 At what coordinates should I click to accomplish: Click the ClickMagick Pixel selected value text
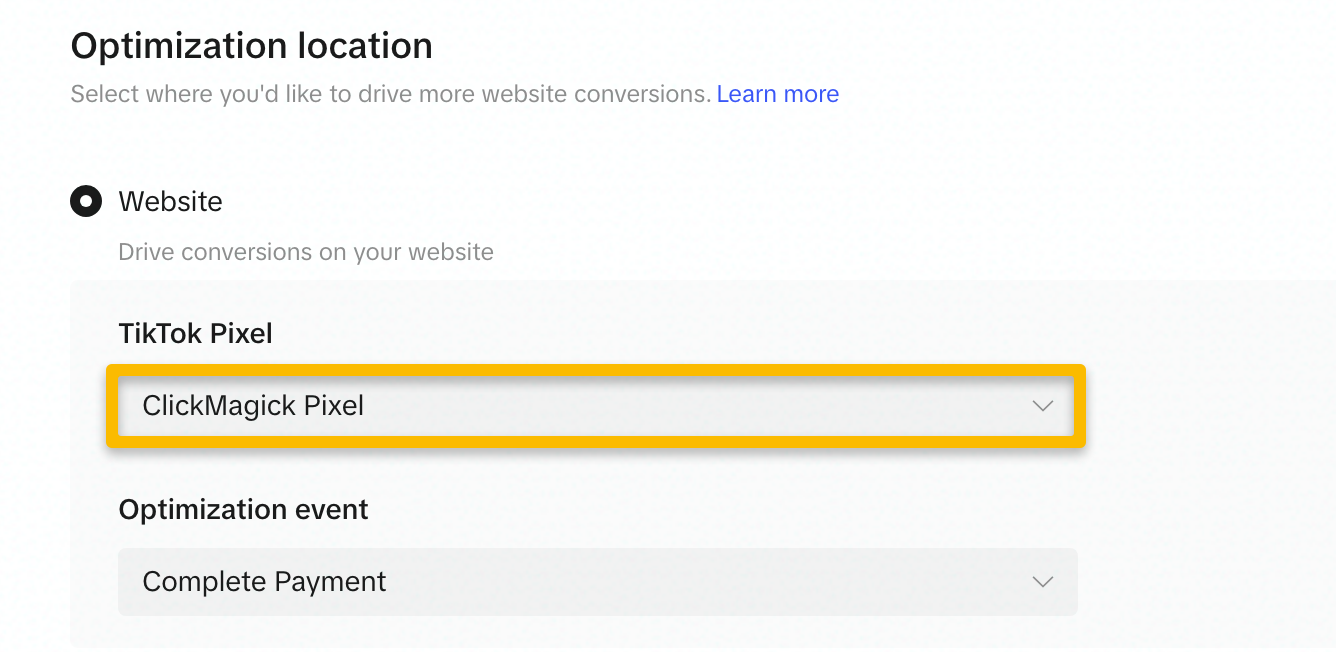[x=253, y=406]
